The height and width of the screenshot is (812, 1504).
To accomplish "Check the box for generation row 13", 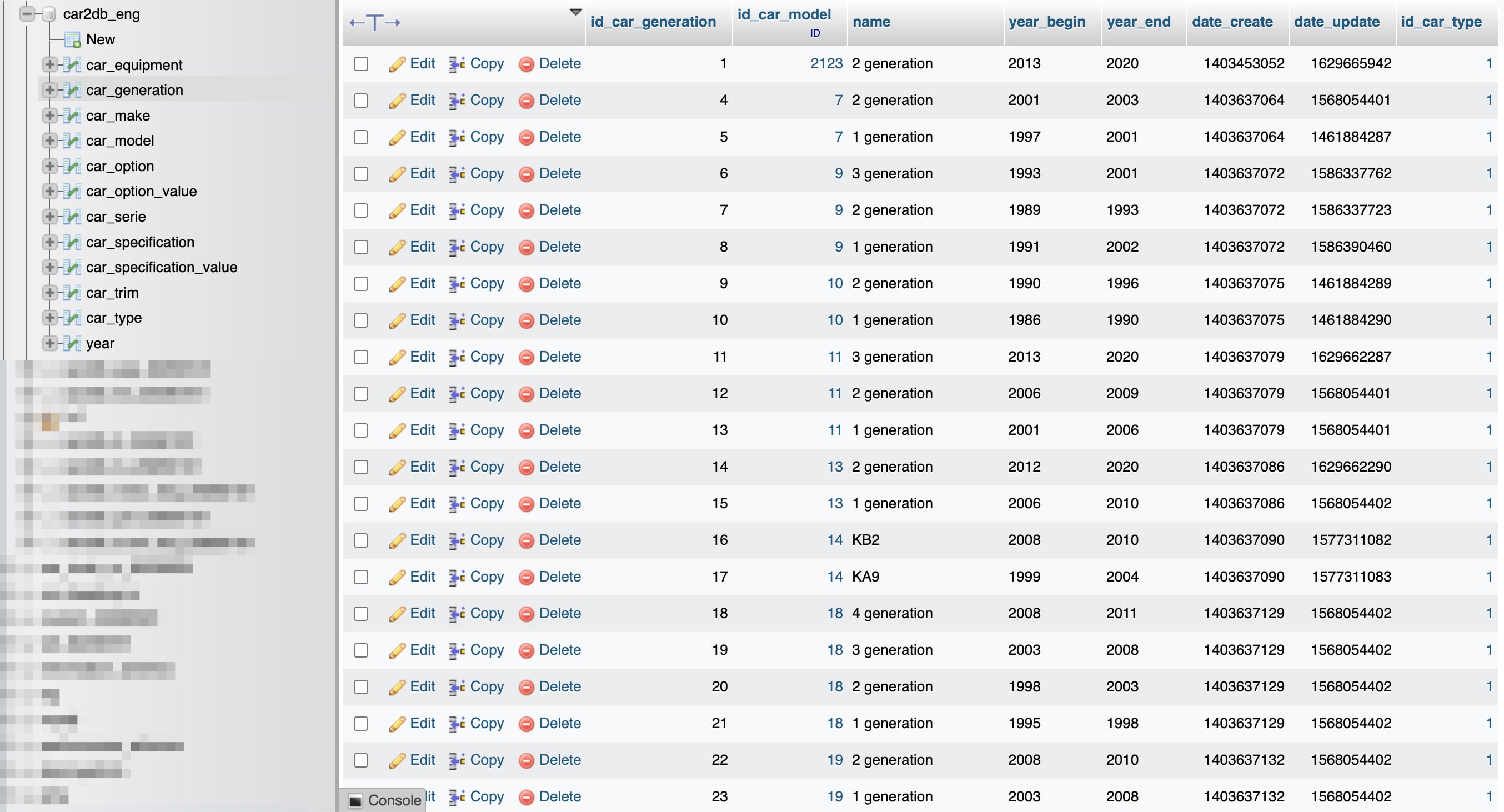I will pos(361,430).
